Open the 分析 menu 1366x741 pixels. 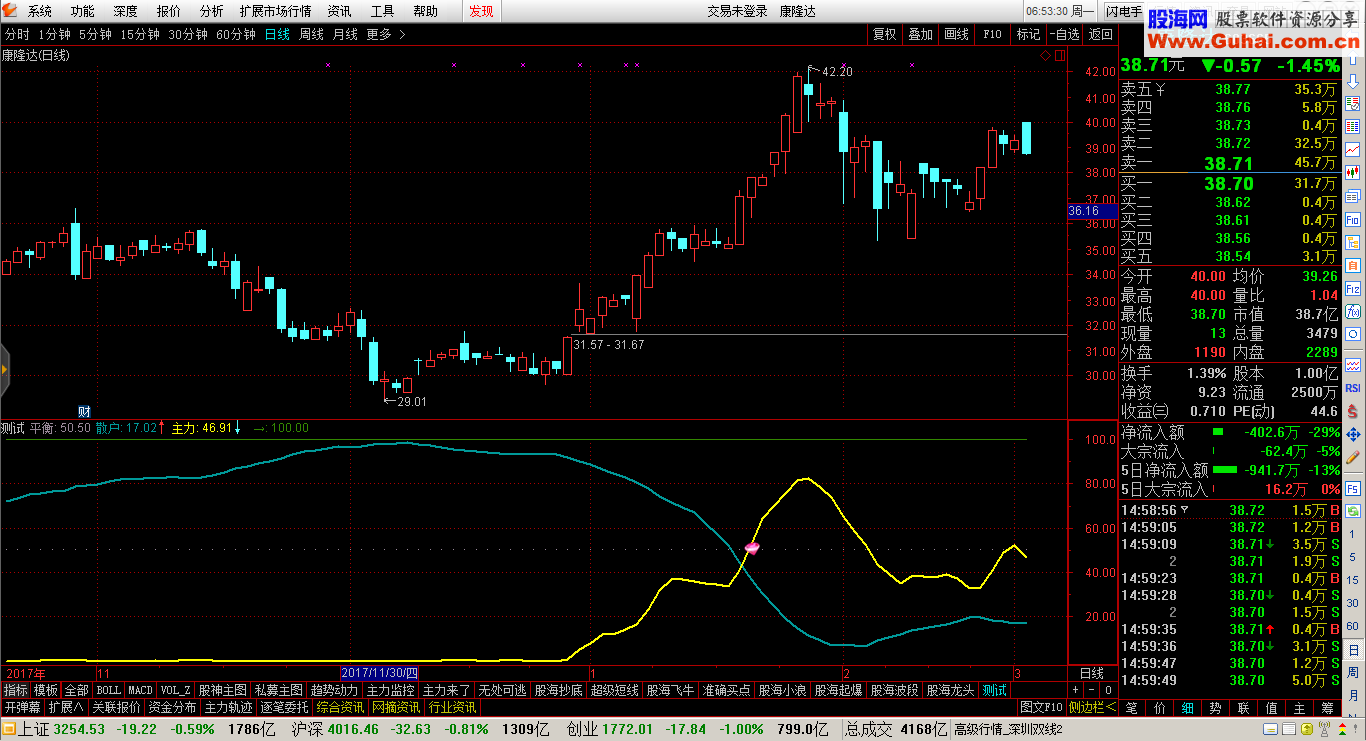tap(212, 12)
